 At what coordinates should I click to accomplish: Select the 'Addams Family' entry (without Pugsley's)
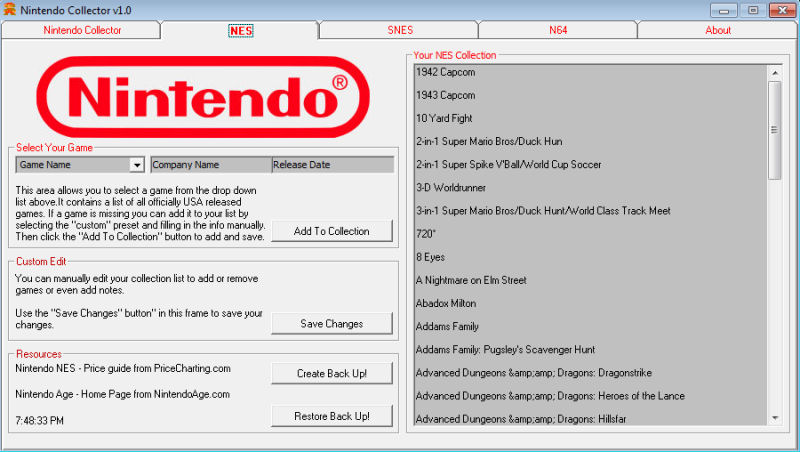[447, 327]
